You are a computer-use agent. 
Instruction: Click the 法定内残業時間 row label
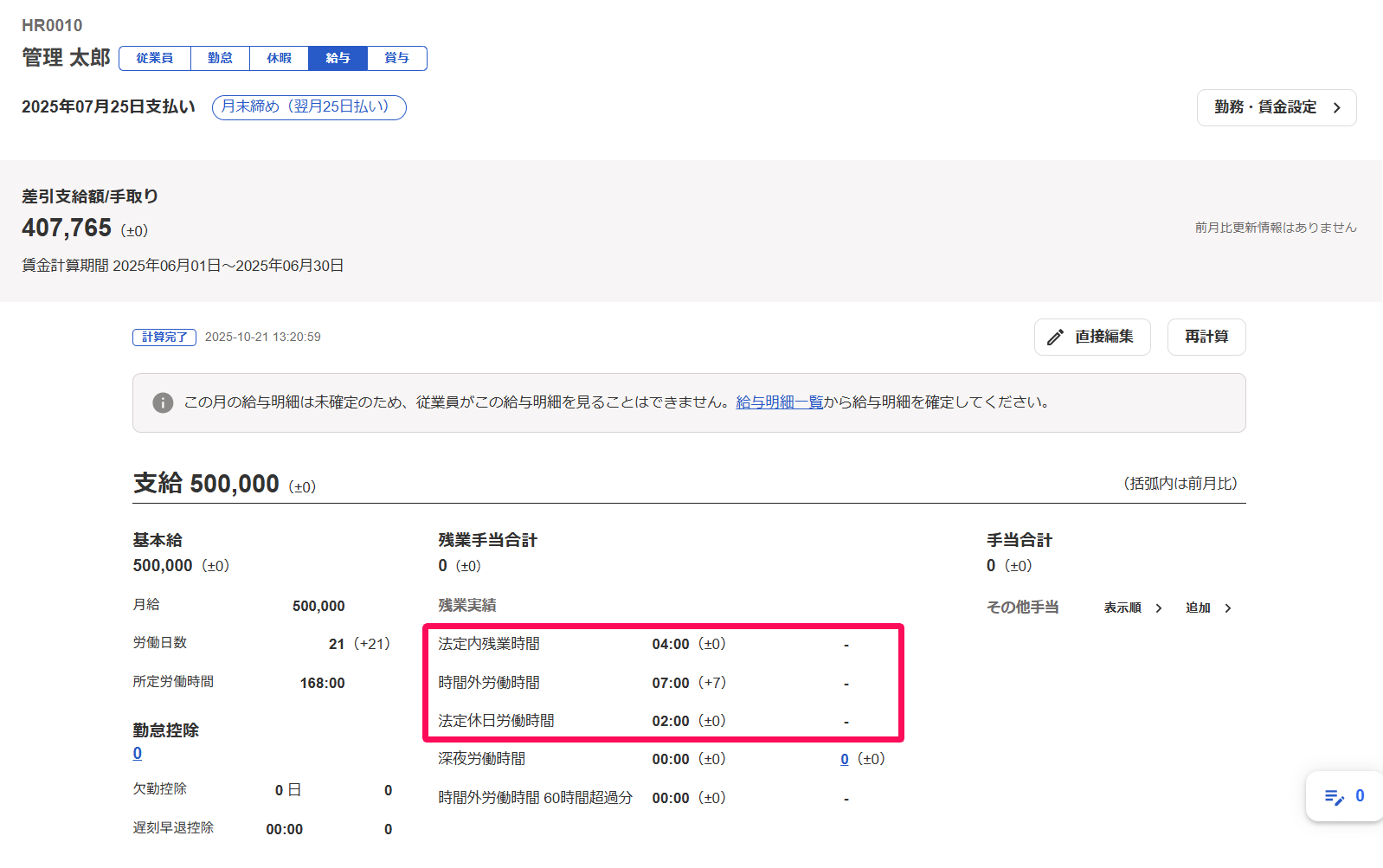tap(489, 644)
